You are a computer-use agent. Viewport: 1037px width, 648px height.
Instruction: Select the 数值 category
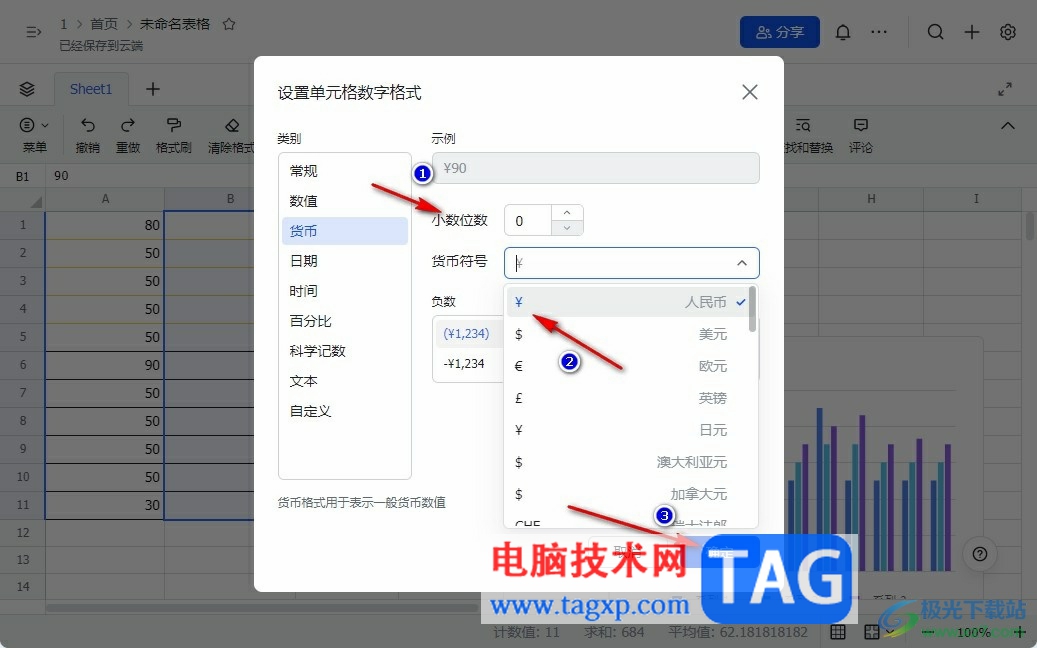point(345,201)
